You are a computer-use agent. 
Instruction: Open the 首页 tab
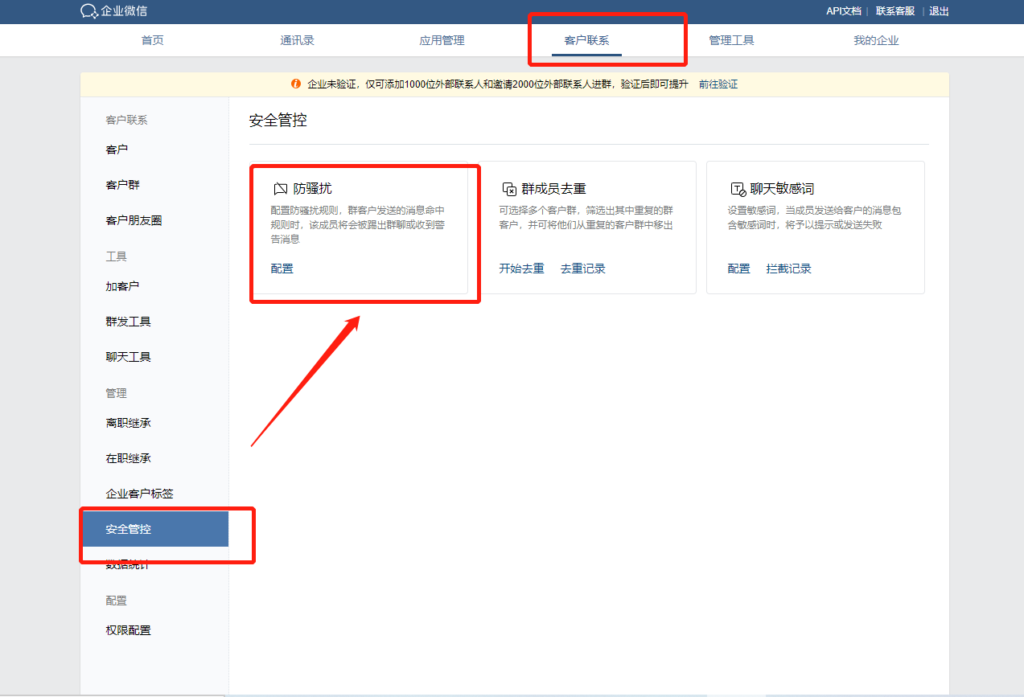(152, 41)
